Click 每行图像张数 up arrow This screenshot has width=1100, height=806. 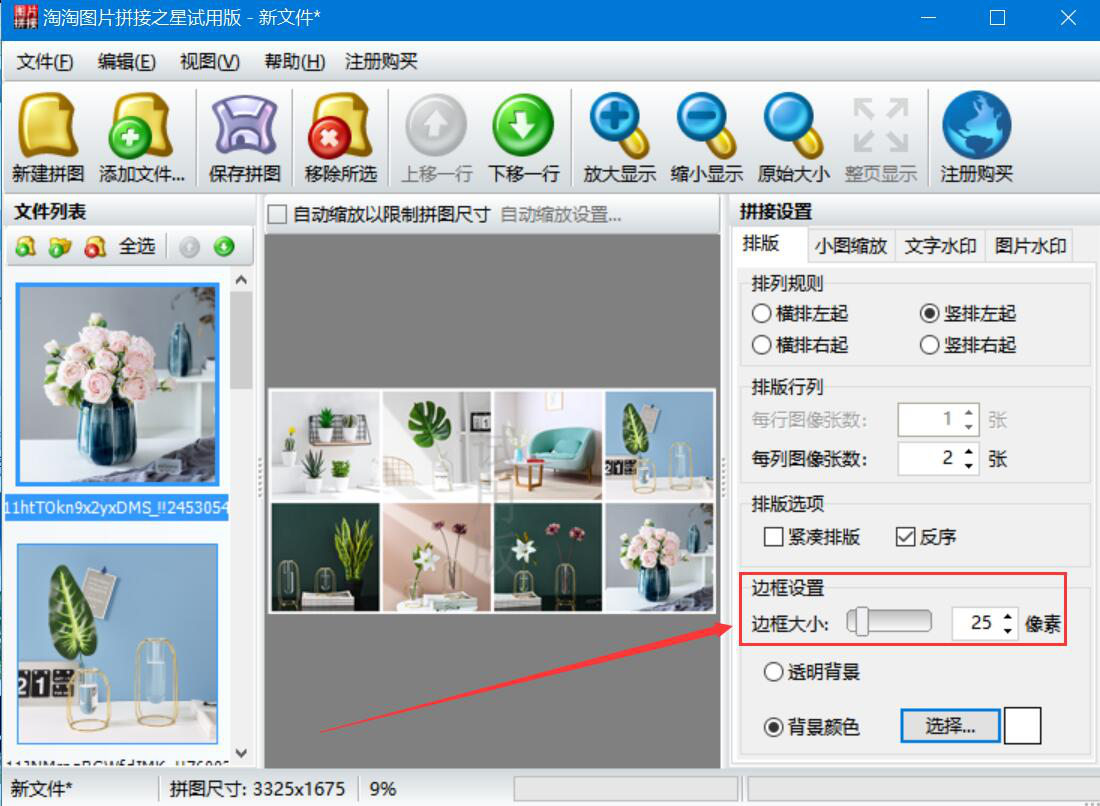pos(969,412)
